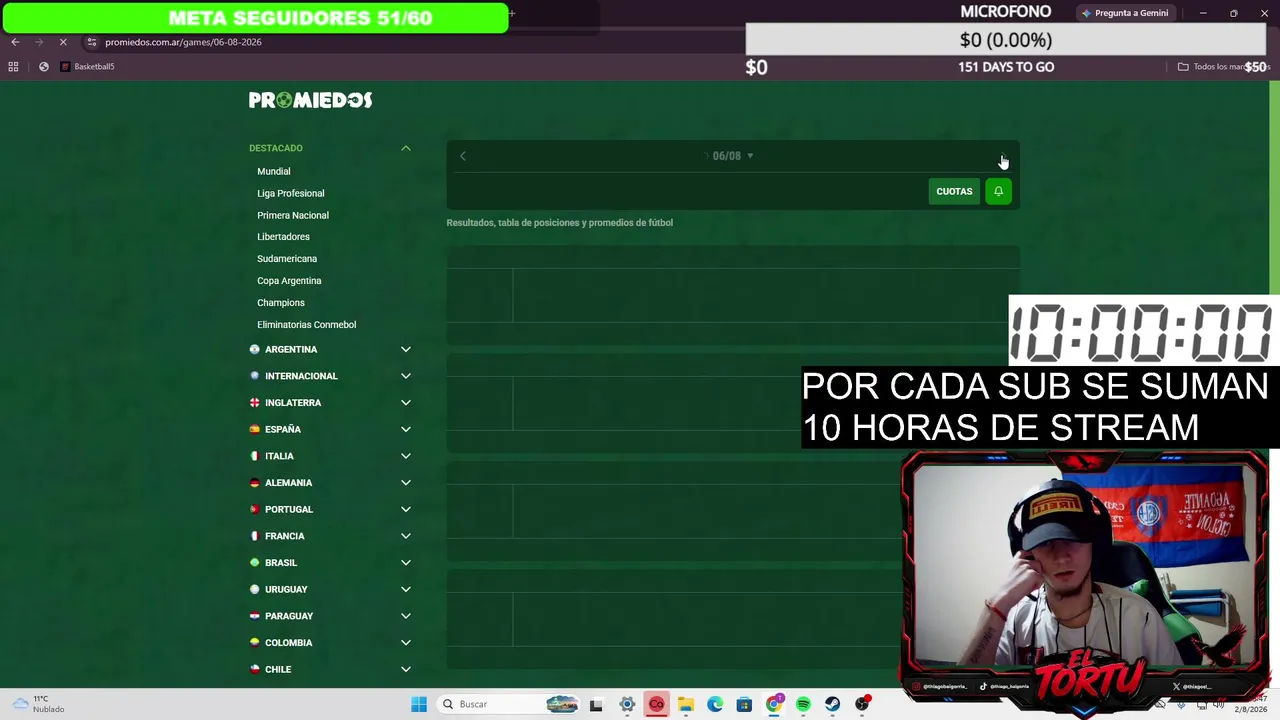Switch to Chrome in the taskbar

click(x=774, y=704)
